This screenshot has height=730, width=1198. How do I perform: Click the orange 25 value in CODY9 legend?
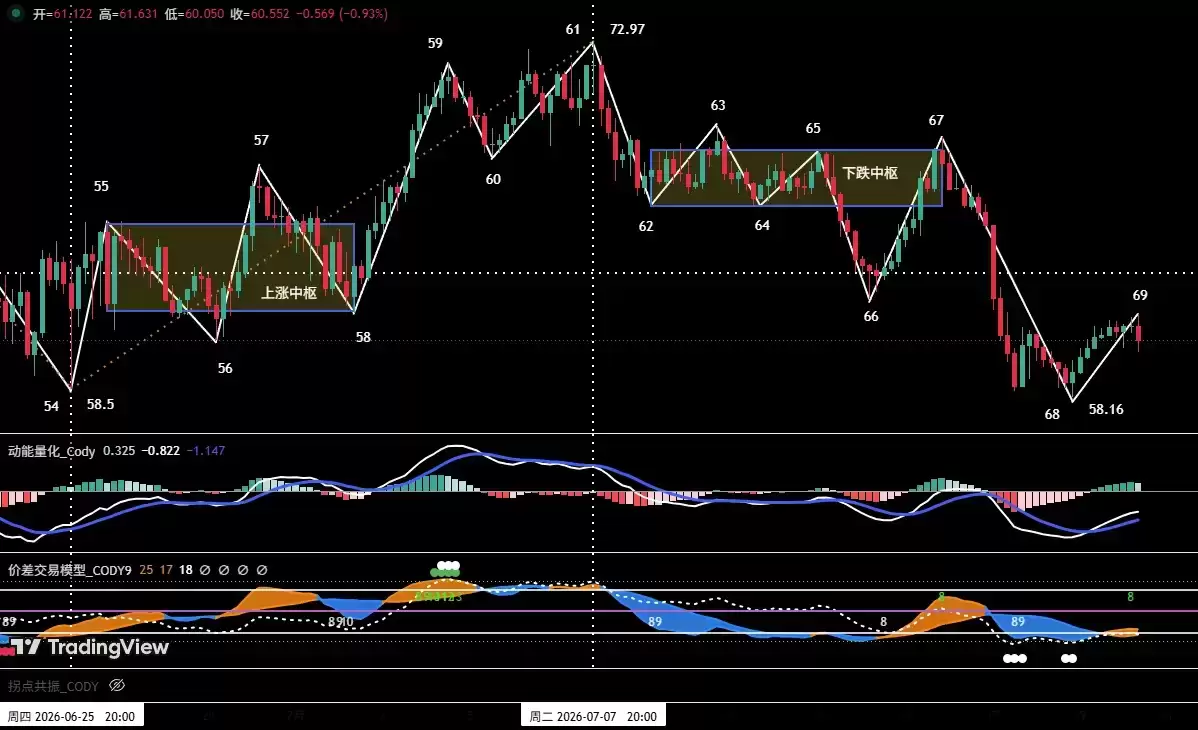(146, 570)
